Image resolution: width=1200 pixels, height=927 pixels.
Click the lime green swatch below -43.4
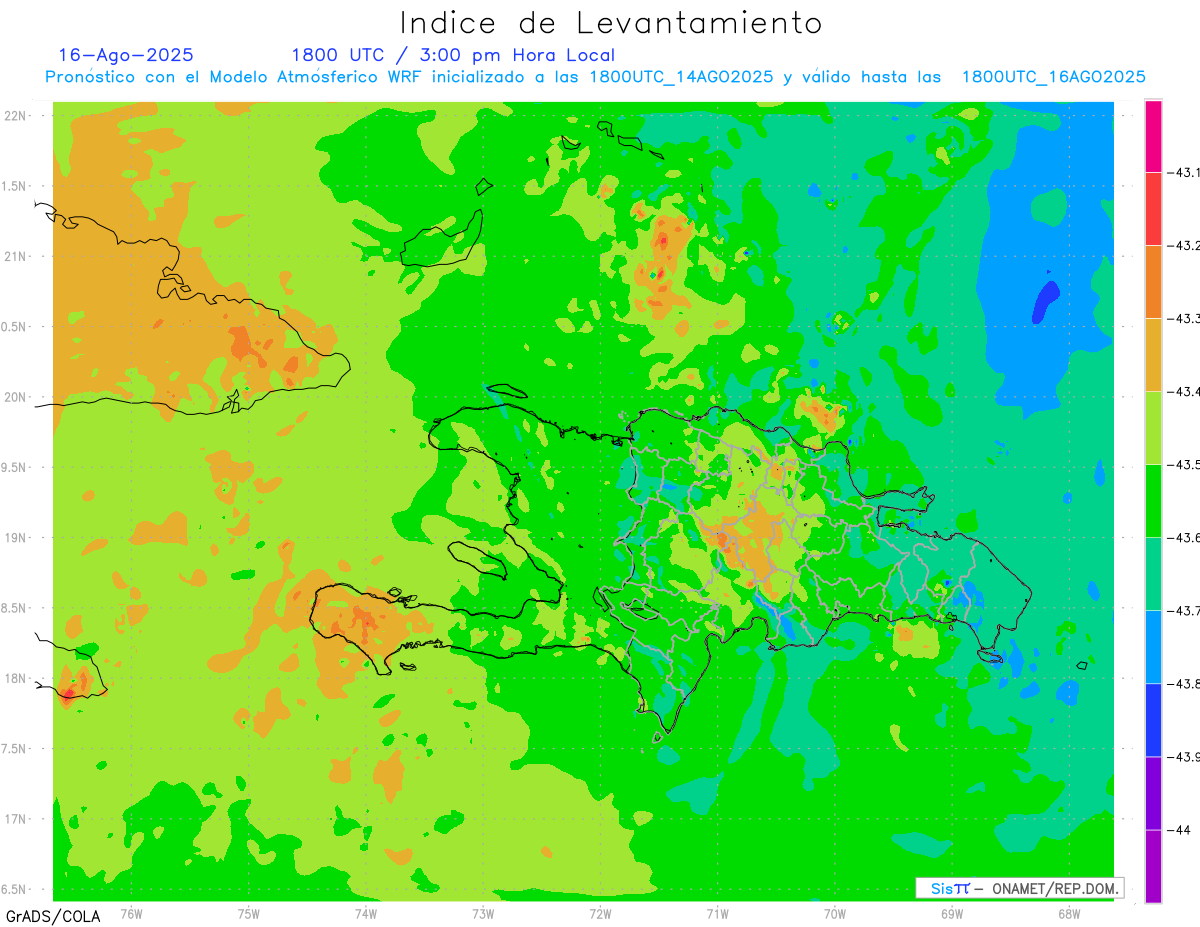tap(1154, 427)
